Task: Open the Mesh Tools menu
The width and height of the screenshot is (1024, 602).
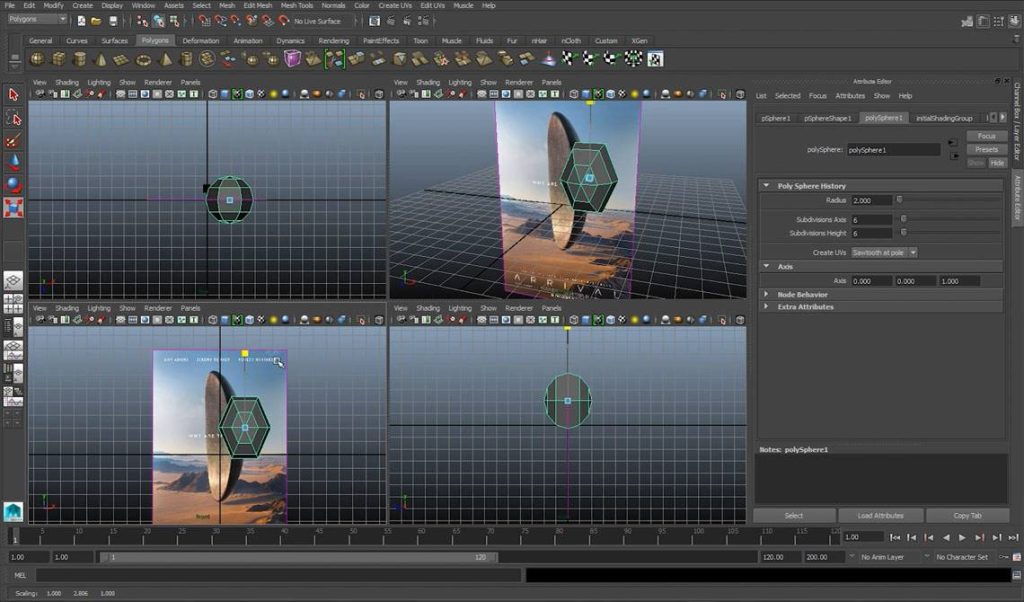Action: 297,5
